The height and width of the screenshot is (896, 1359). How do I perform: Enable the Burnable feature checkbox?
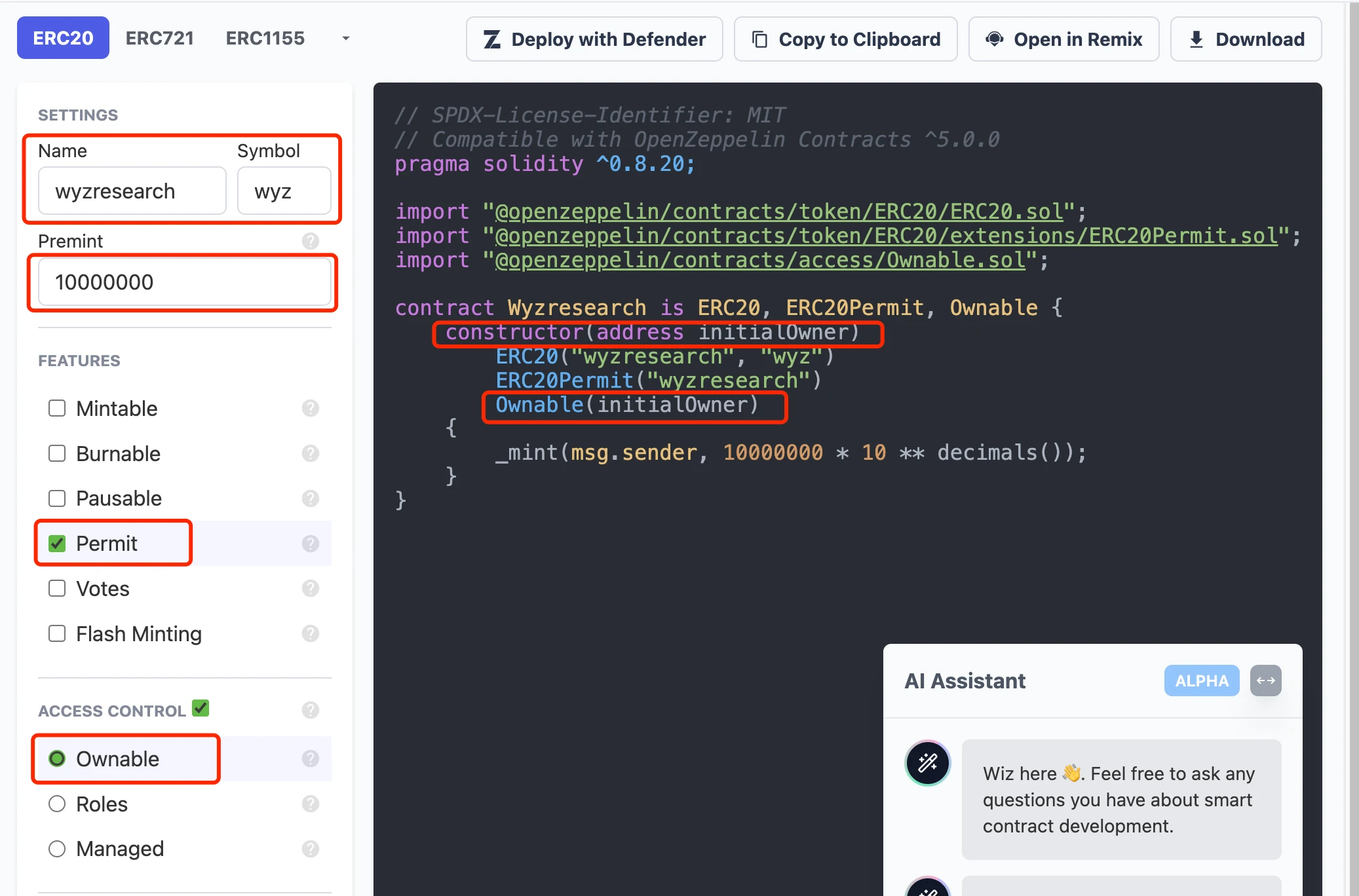[x=57, y=453]
